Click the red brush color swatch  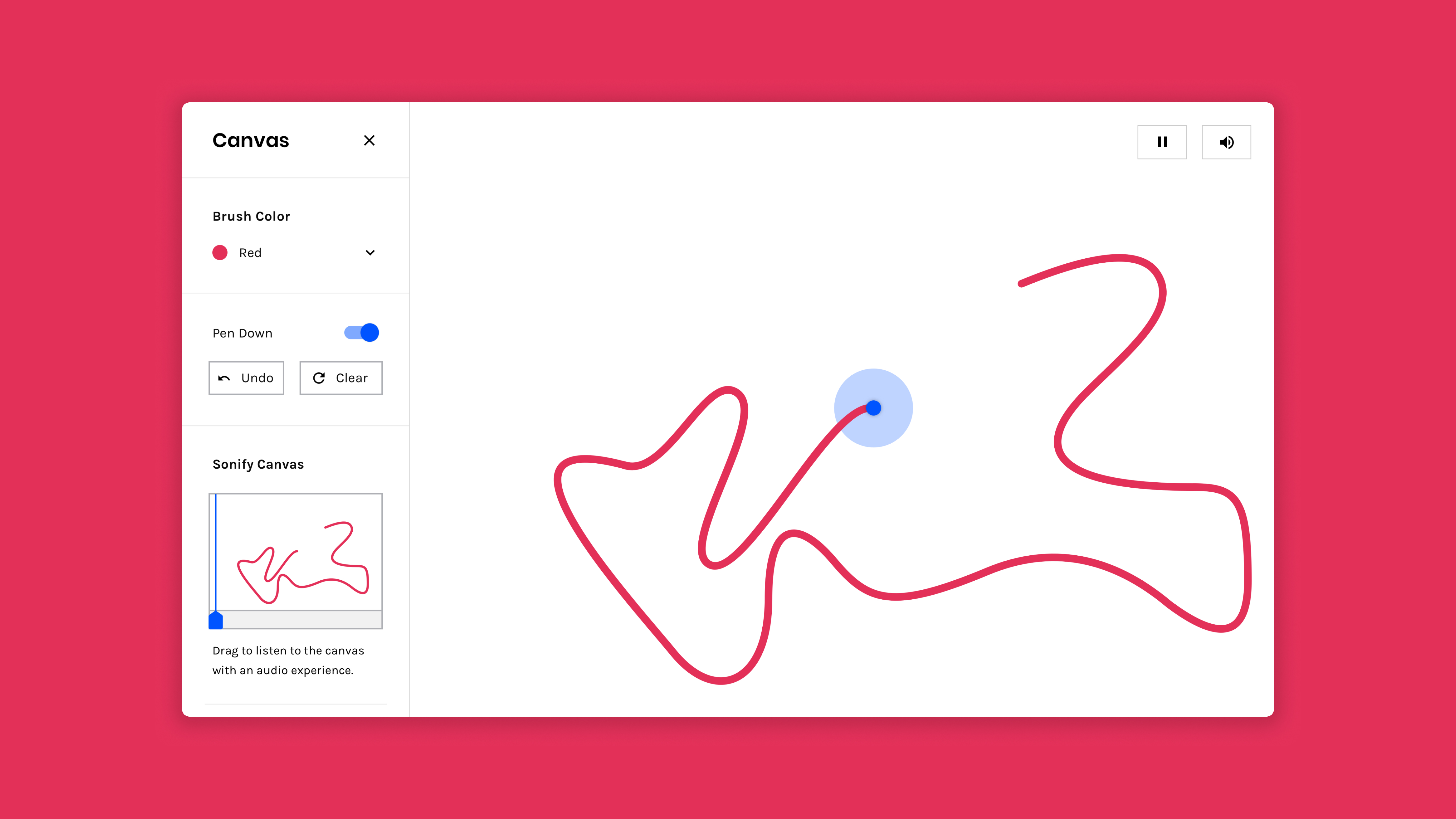[220, 253]
